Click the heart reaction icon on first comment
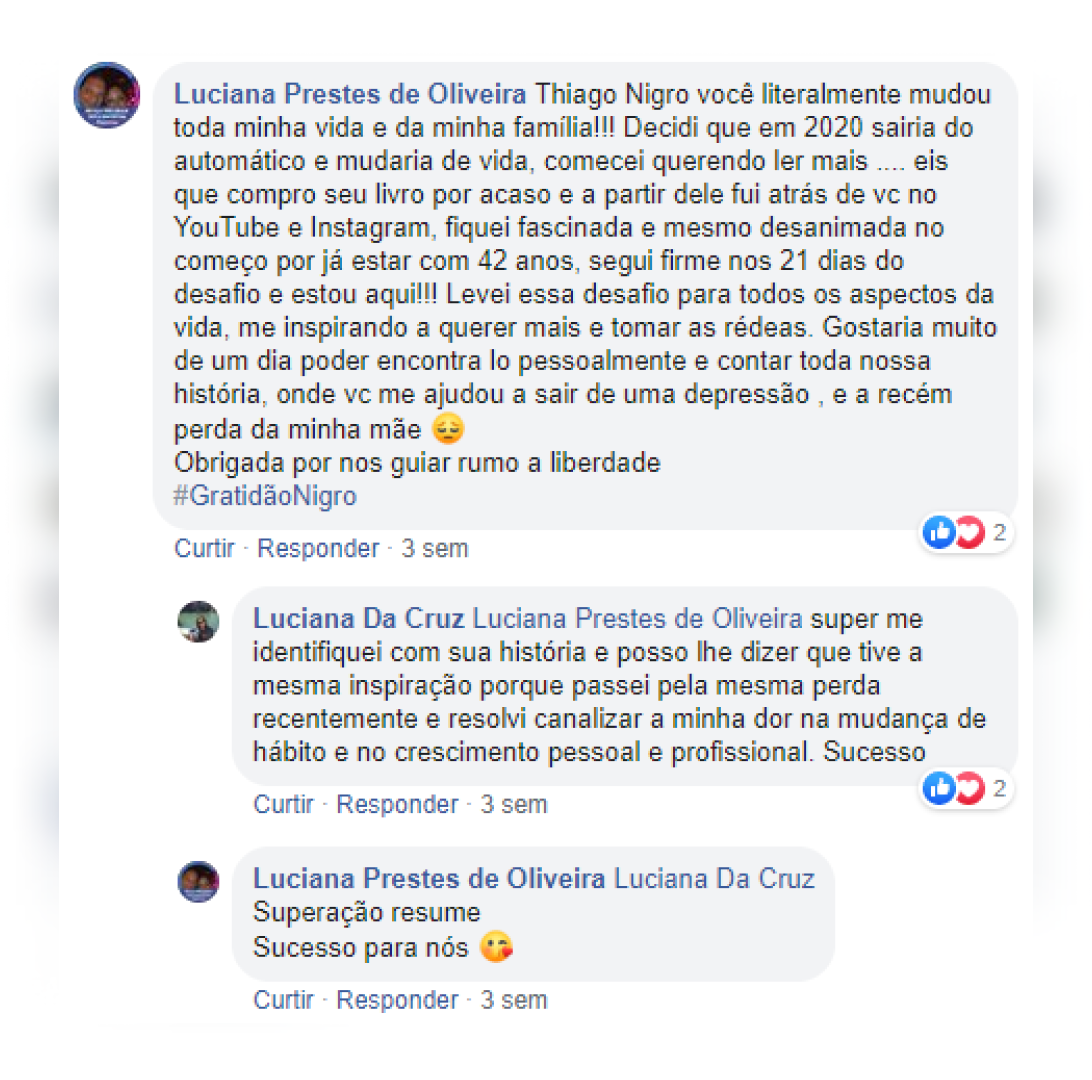Viewport: 1092px width, 1080px height. [x=969, y=533]
